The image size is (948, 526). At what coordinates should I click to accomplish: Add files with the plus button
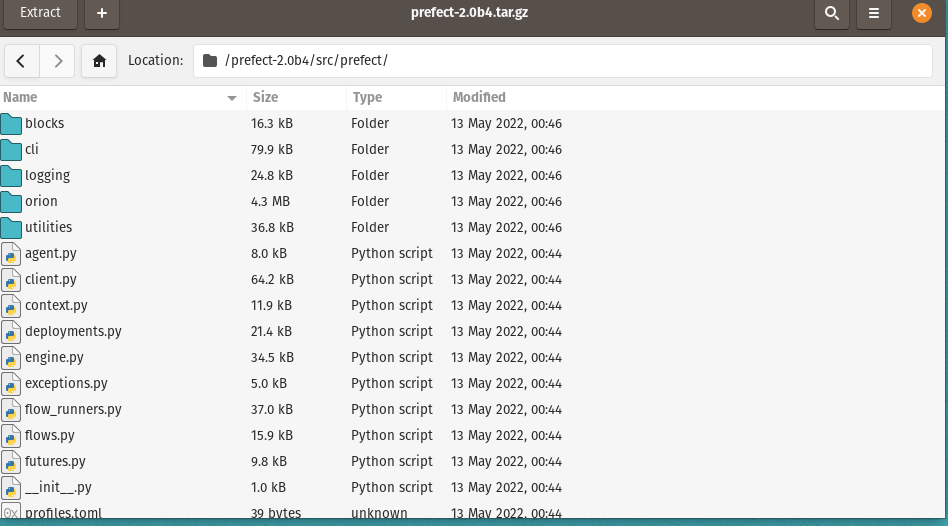tap(102, 13)
